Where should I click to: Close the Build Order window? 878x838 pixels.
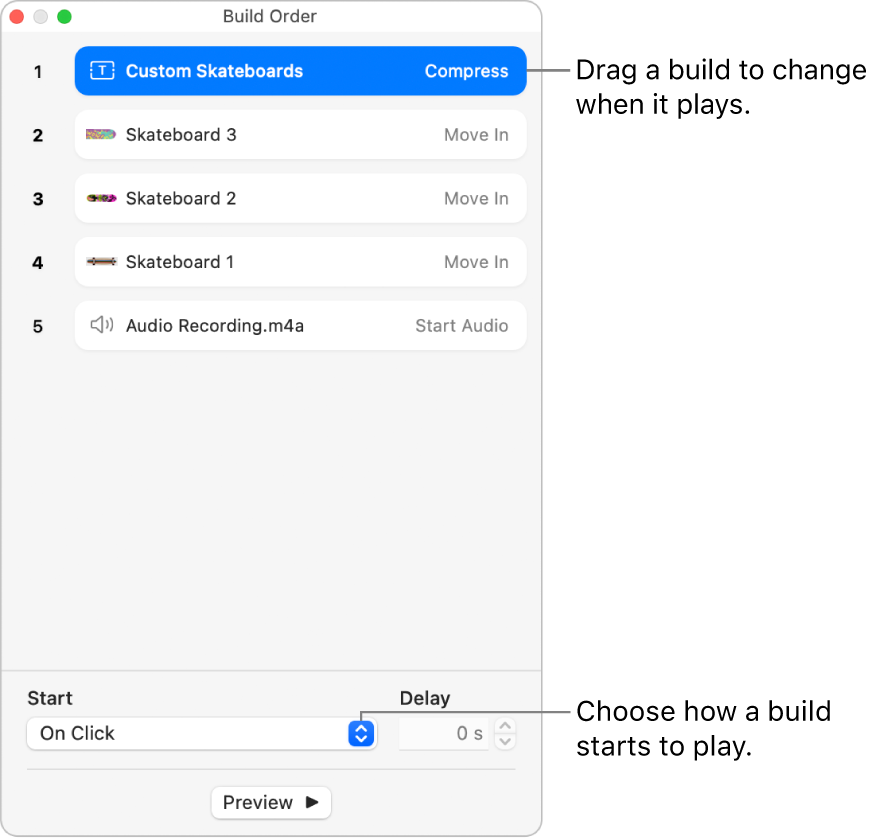17,17
